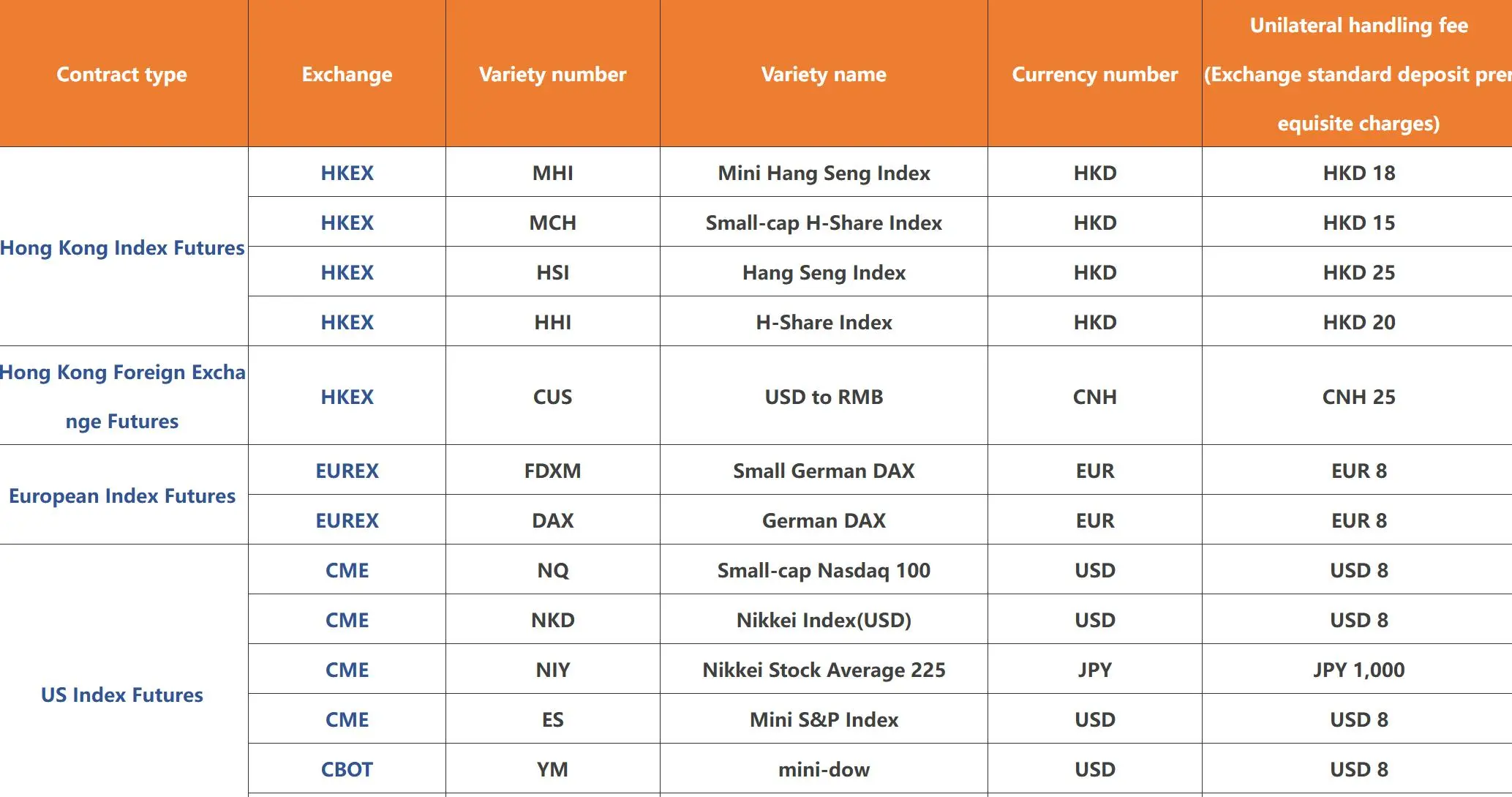Click the H-Share Index name in HHI row
Viewport: 1512px width, 797px height.
(x=824, y=323)
